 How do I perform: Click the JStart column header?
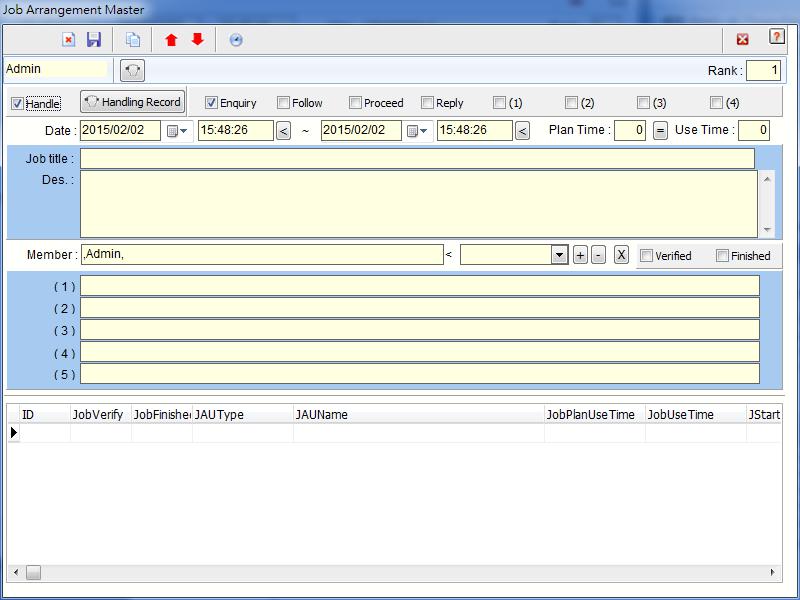click(764, 414)
